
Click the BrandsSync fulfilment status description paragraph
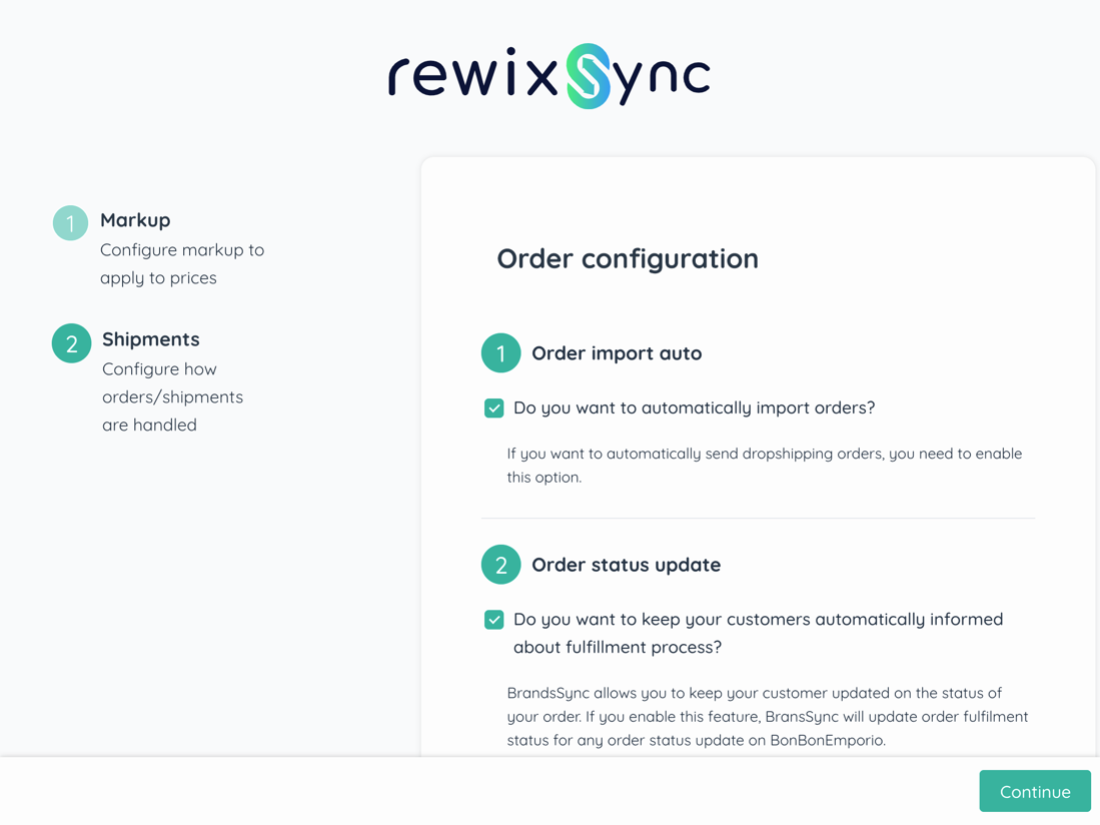767,716
